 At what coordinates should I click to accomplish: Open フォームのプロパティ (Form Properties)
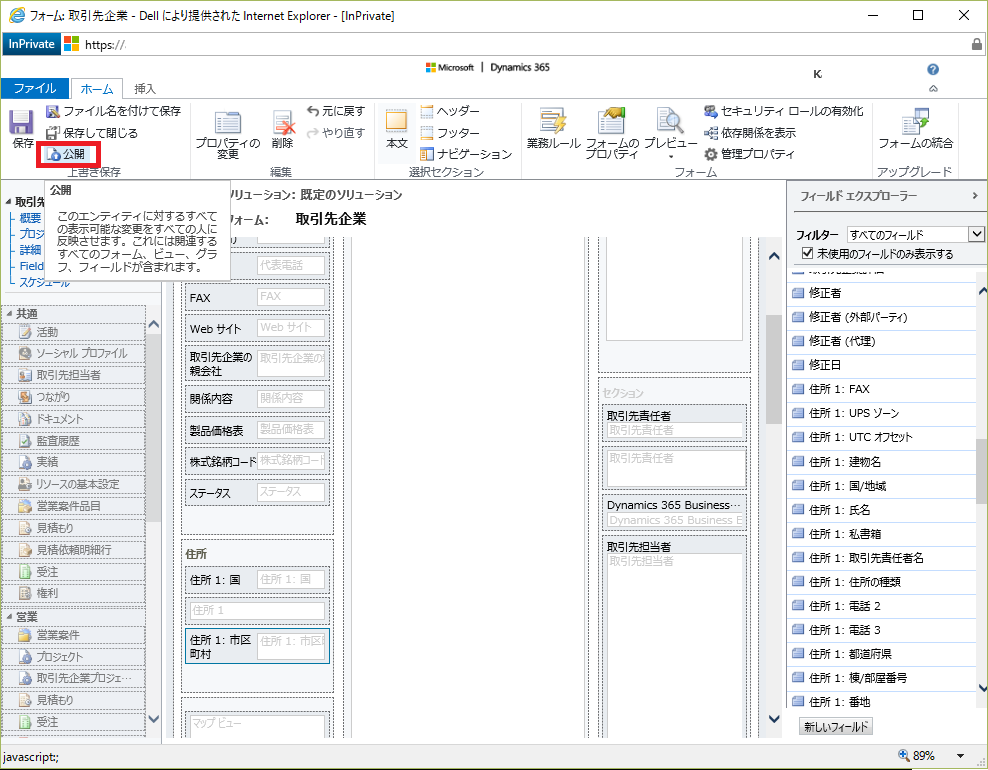(x=612, y=133)
